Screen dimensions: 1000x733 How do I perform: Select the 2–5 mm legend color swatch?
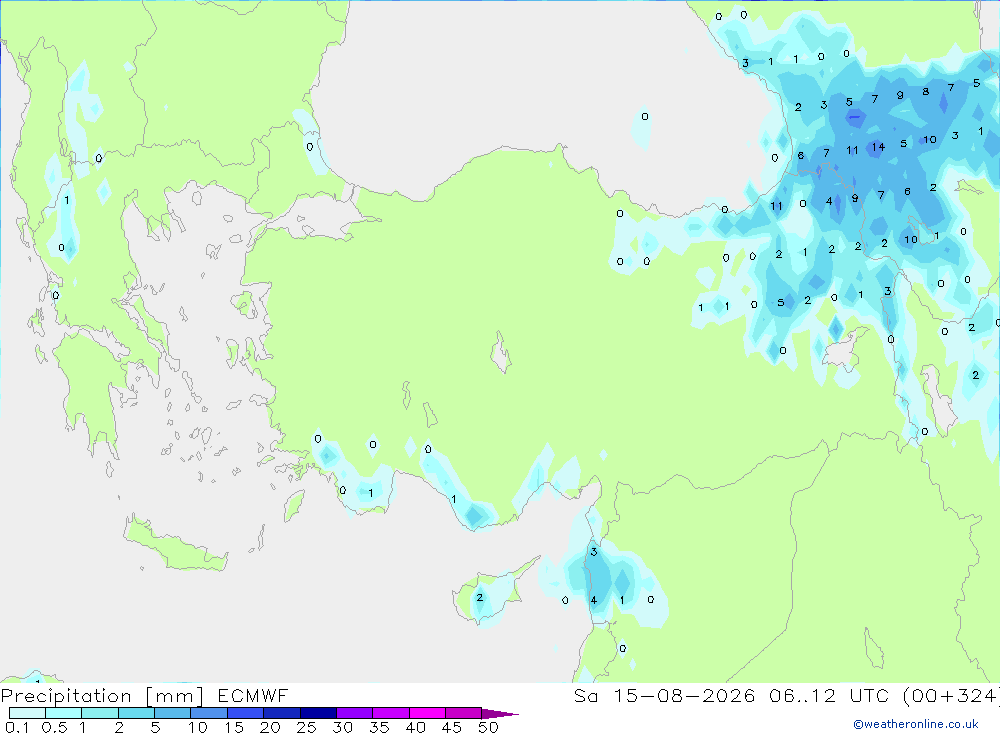(x=136, y=713)
